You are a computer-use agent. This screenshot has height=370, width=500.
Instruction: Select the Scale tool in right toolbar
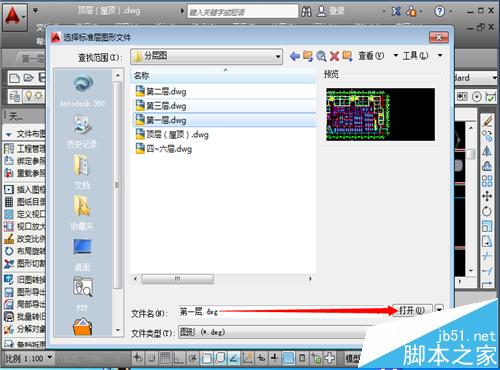pyautogui.click(x=487, y=226)
